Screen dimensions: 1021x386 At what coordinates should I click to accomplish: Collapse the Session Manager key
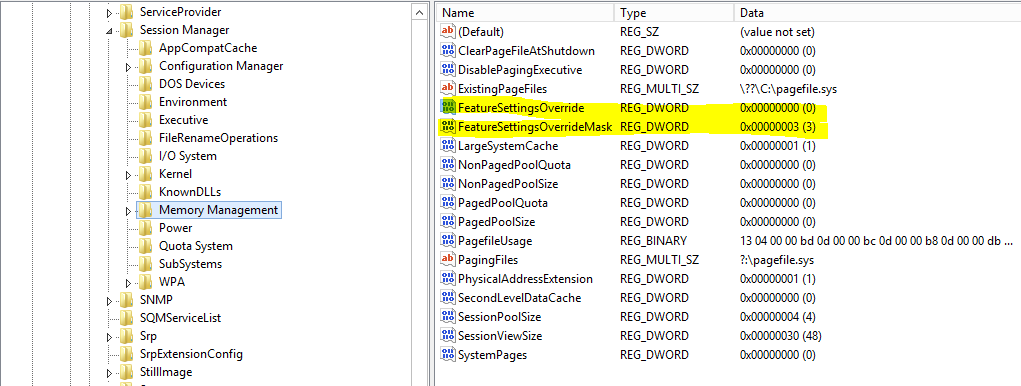(x=109, y=31)
